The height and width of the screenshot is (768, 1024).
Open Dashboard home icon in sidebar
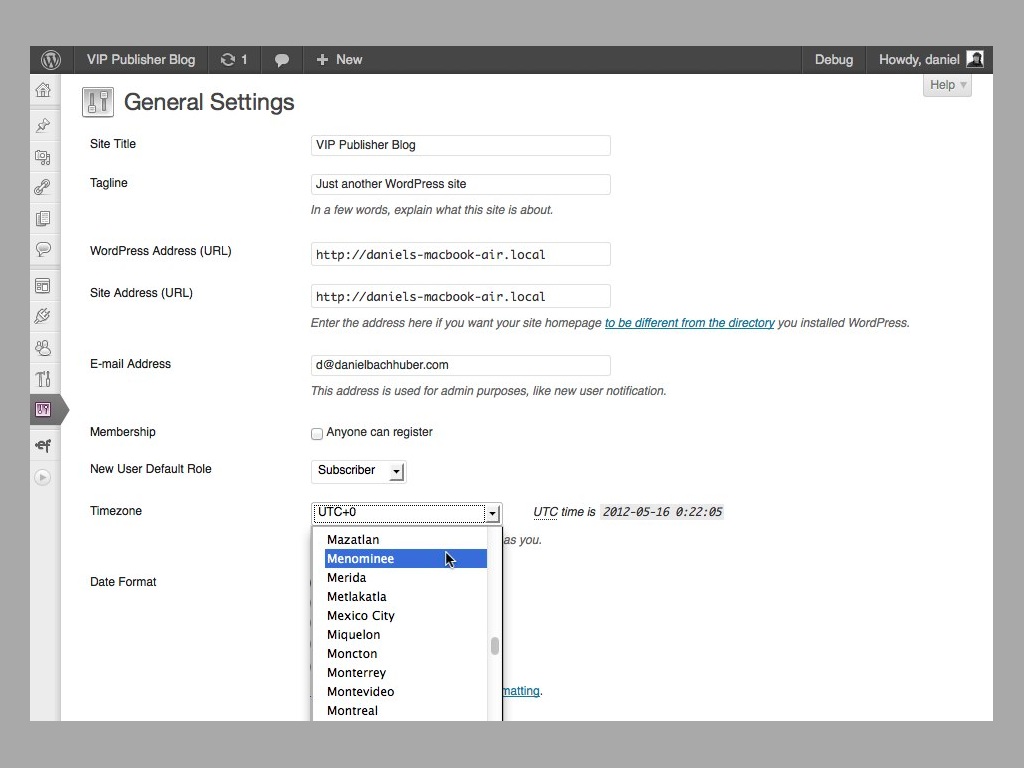click(43, 90)
